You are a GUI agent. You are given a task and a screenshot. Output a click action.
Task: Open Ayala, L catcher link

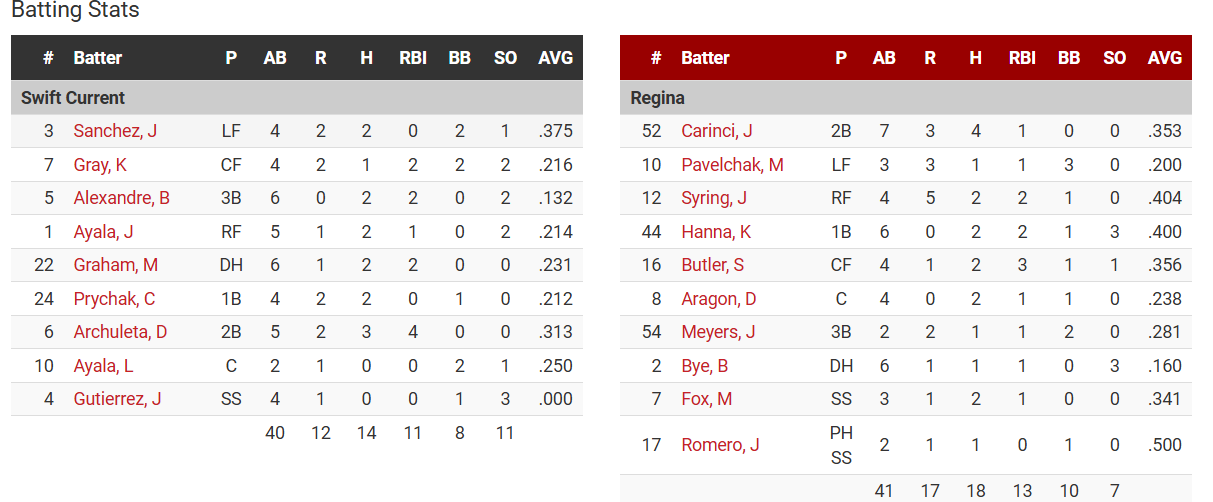pos(103,366)
